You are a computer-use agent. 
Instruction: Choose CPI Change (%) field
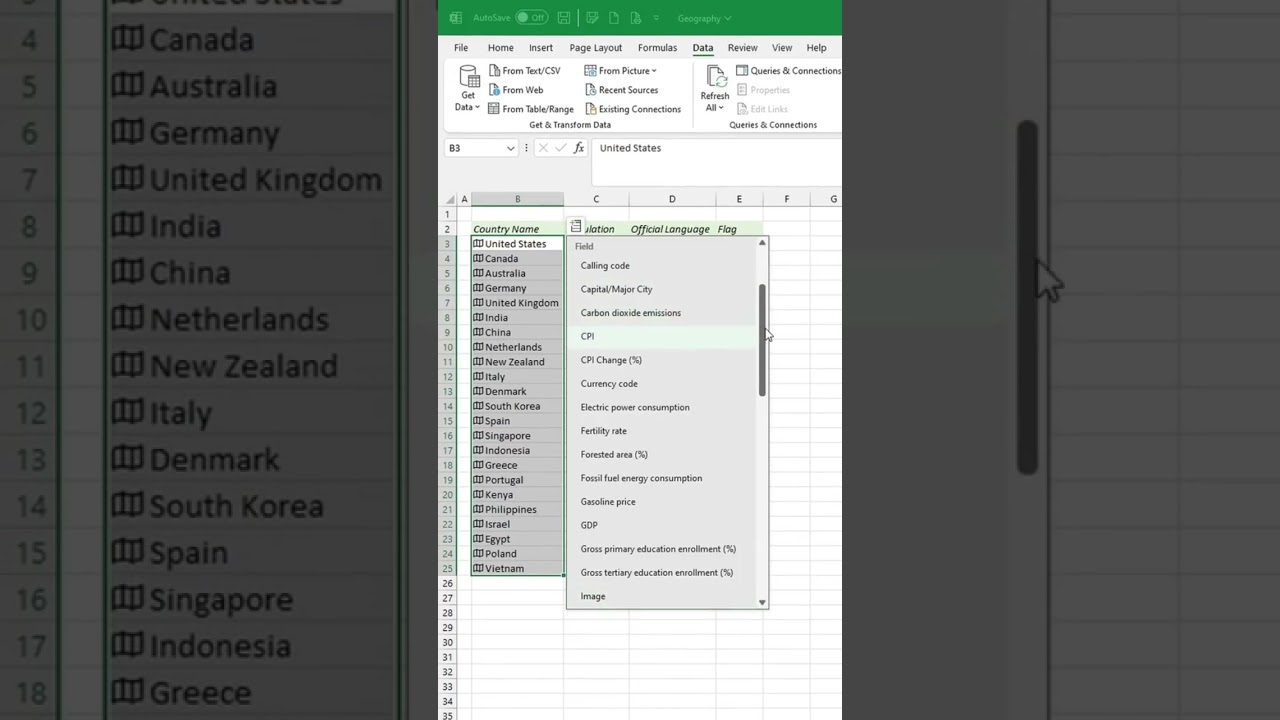pyautogui.click(x=662, y=360)
